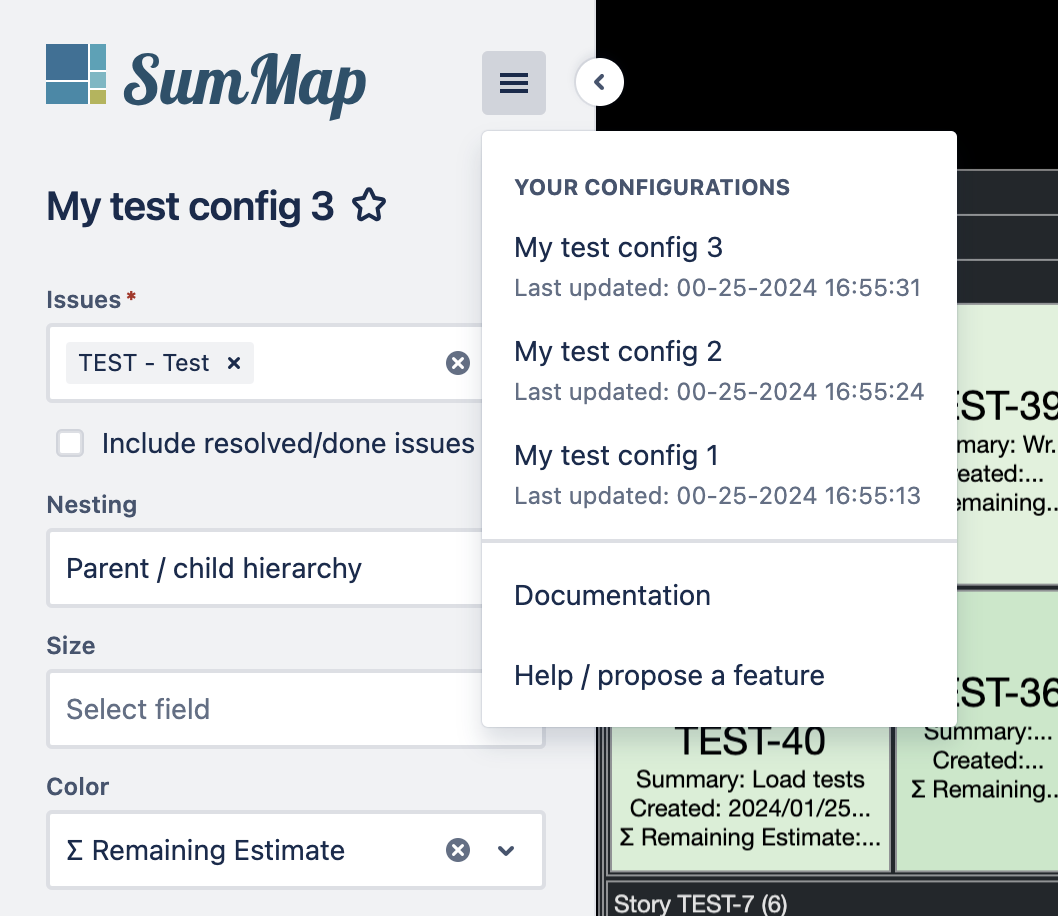Click the Σ Remaining Estimate value text
This screenshot has height=916, width=1058.
click(x=206, y=850)
